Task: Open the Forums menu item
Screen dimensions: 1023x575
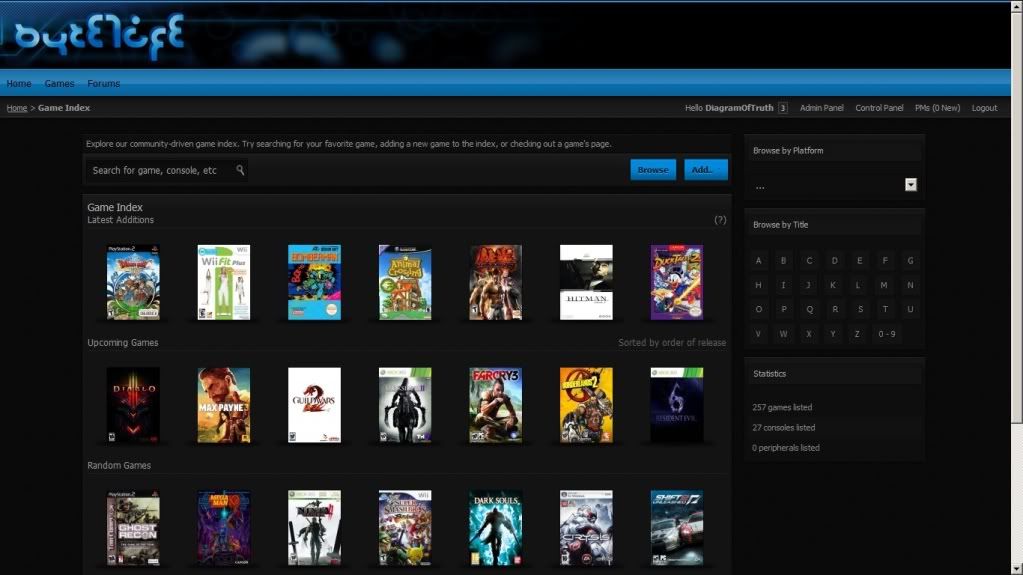Action: point(104,84)
